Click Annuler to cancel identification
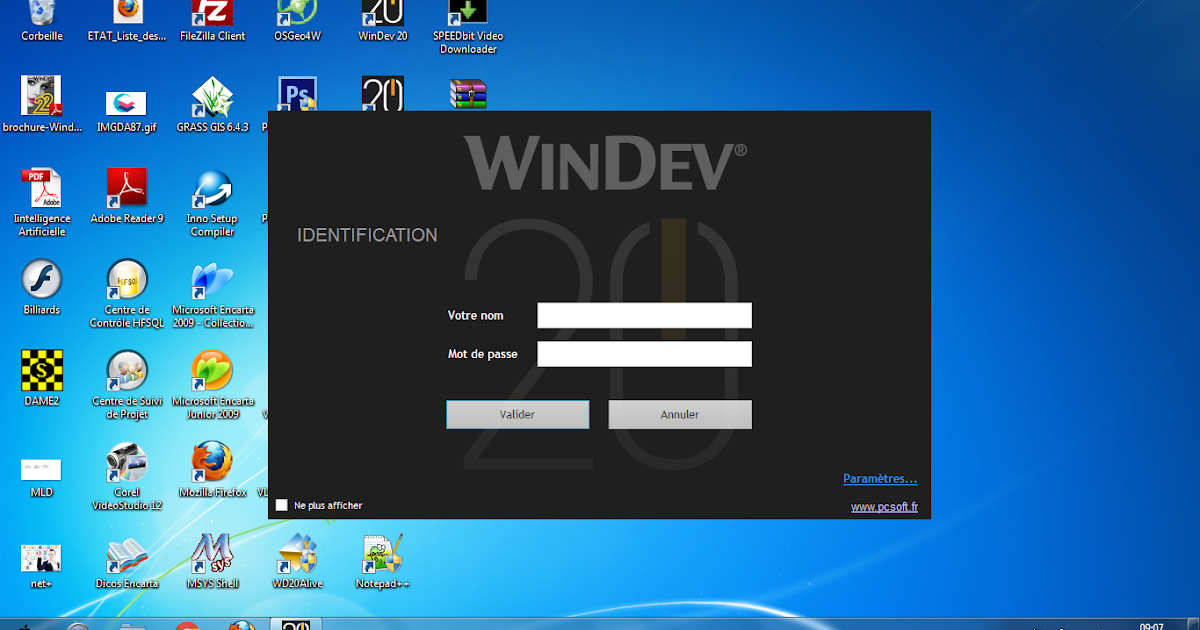Screen dimensions: 1200x630 pyautogui.click(x=679, y=414)
